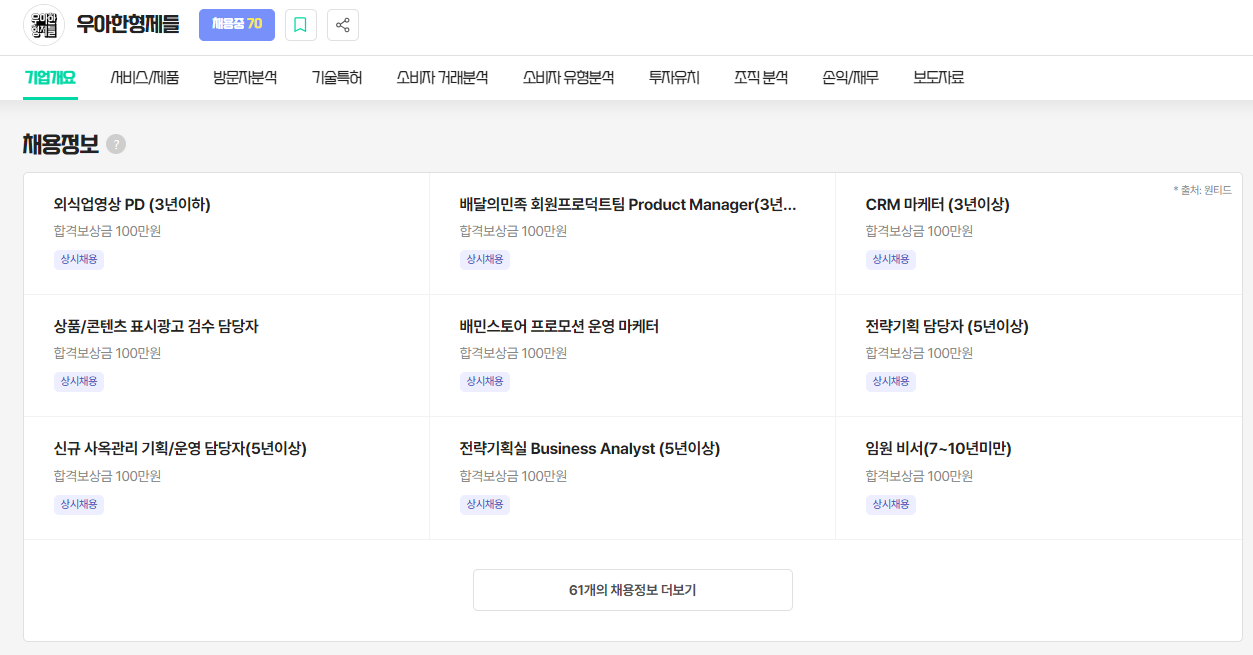The image size is (1253, 655).
Task: Open the CRM 마케터 (3년이상) posting
Action: (x=938, y=205)
